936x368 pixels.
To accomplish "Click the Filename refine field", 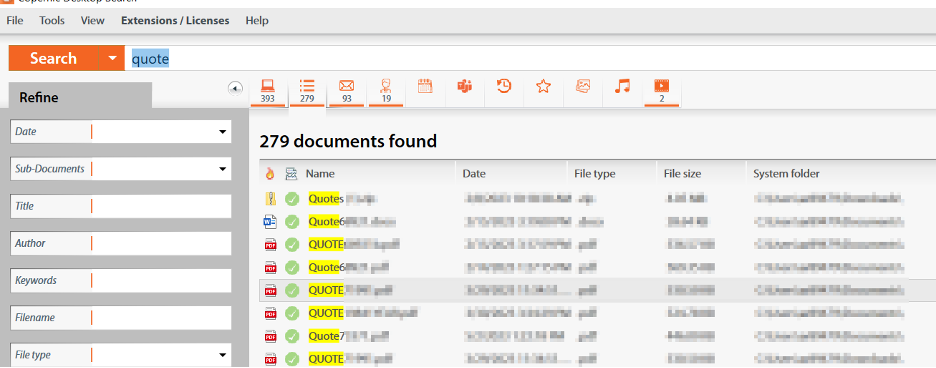I will [x=121, y=317].
